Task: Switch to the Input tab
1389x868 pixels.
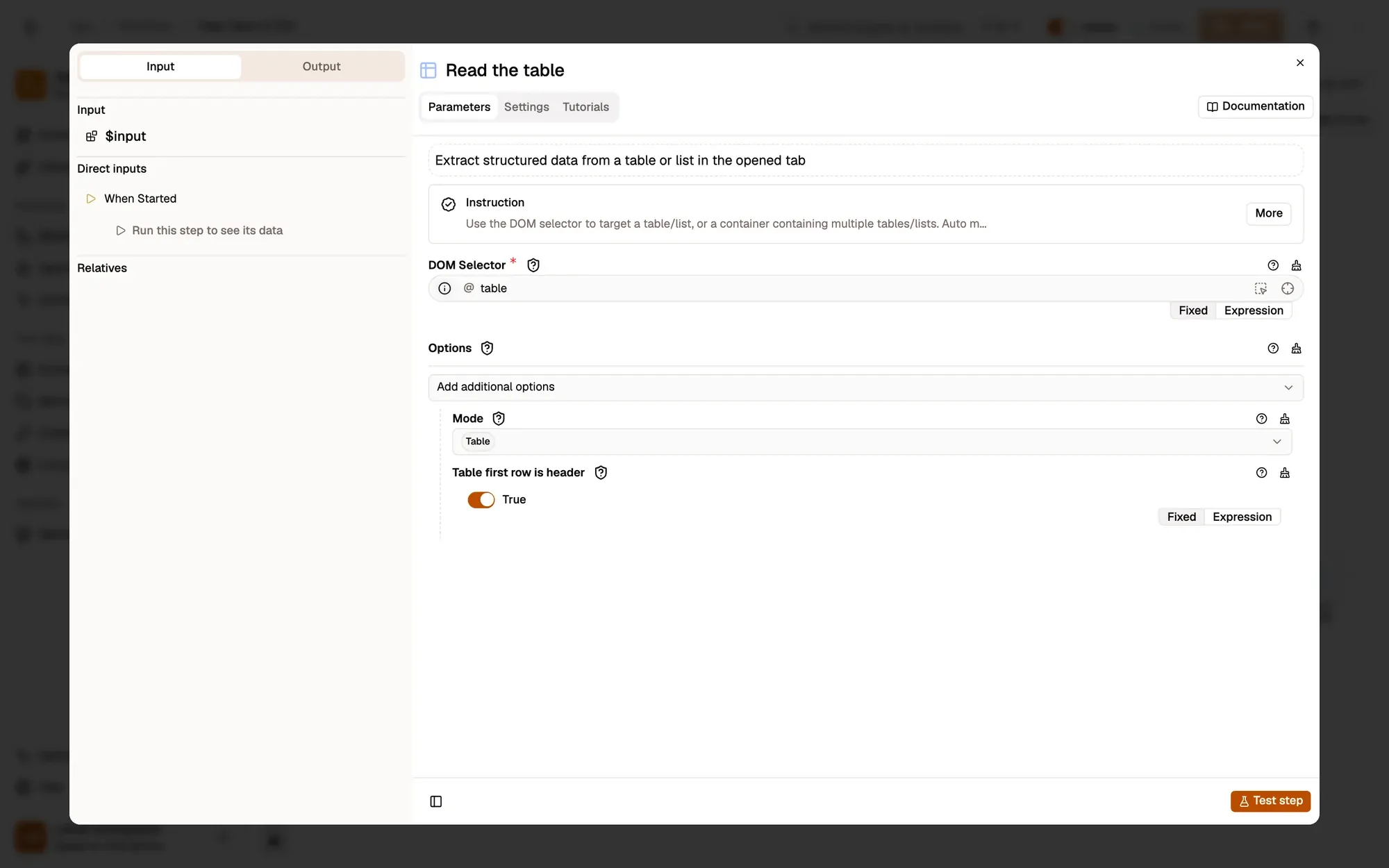Action: (x=160, y=67)
